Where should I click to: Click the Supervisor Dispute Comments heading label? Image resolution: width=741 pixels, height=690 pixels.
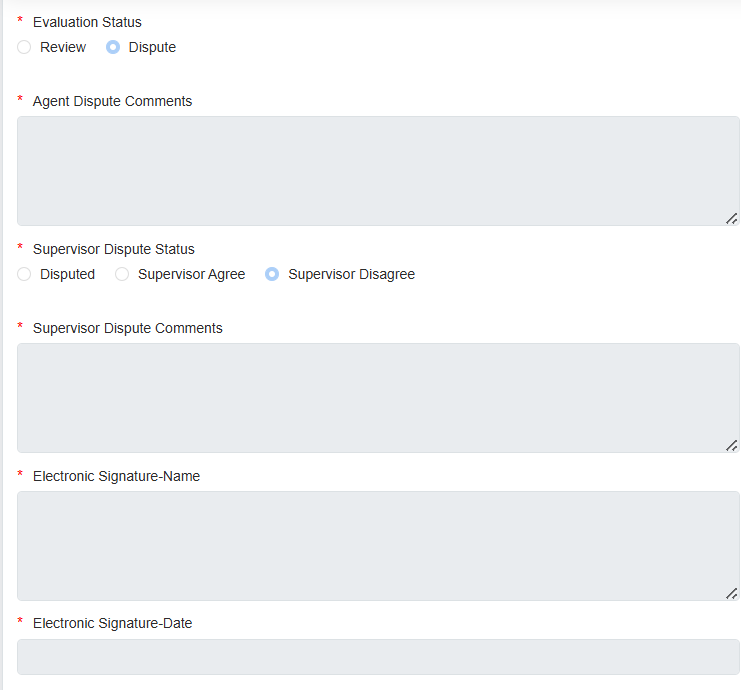click(127, 328)
